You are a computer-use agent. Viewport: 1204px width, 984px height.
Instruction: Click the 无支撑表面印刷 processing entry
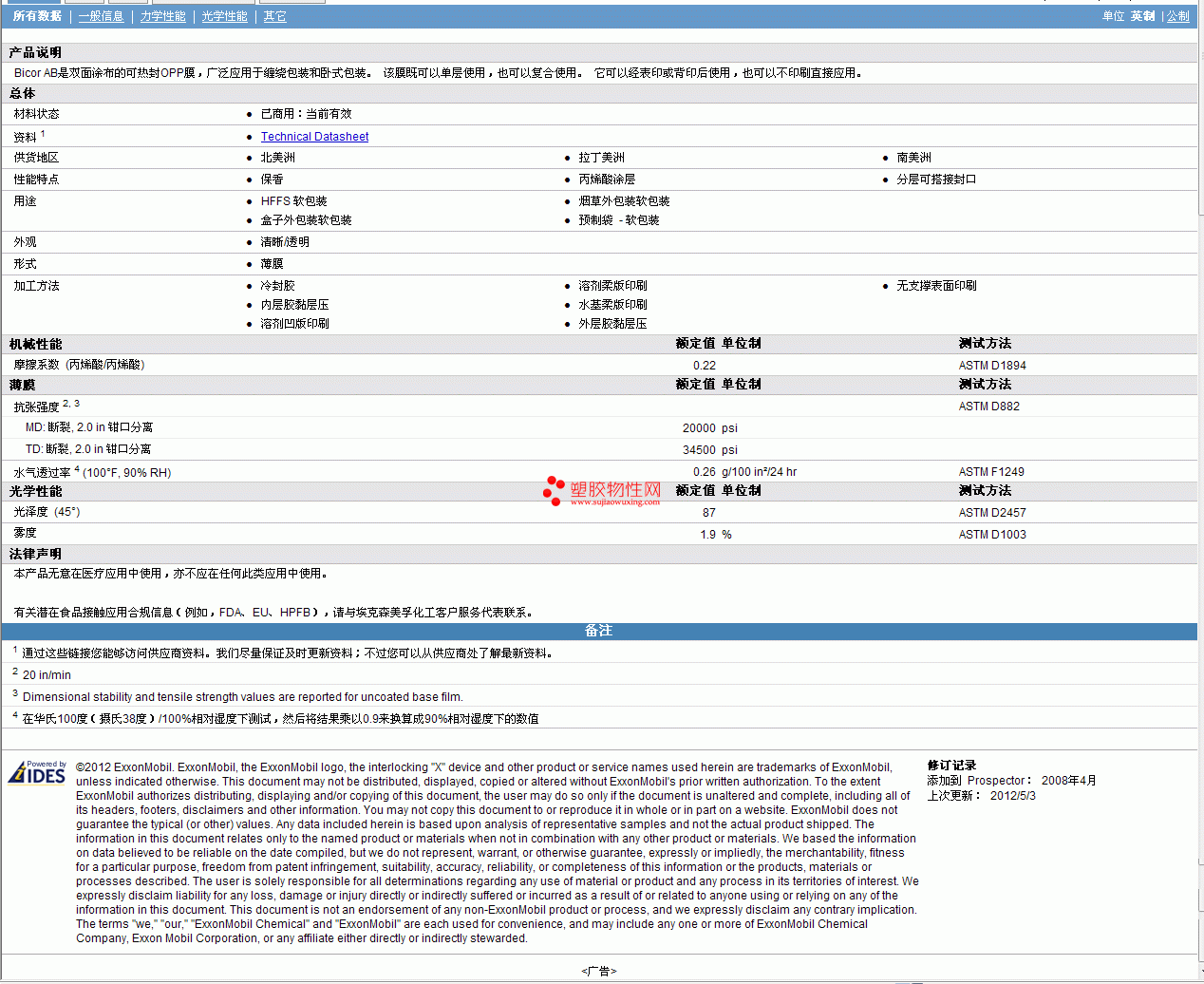pyautogui.click(x=937, y=286)
